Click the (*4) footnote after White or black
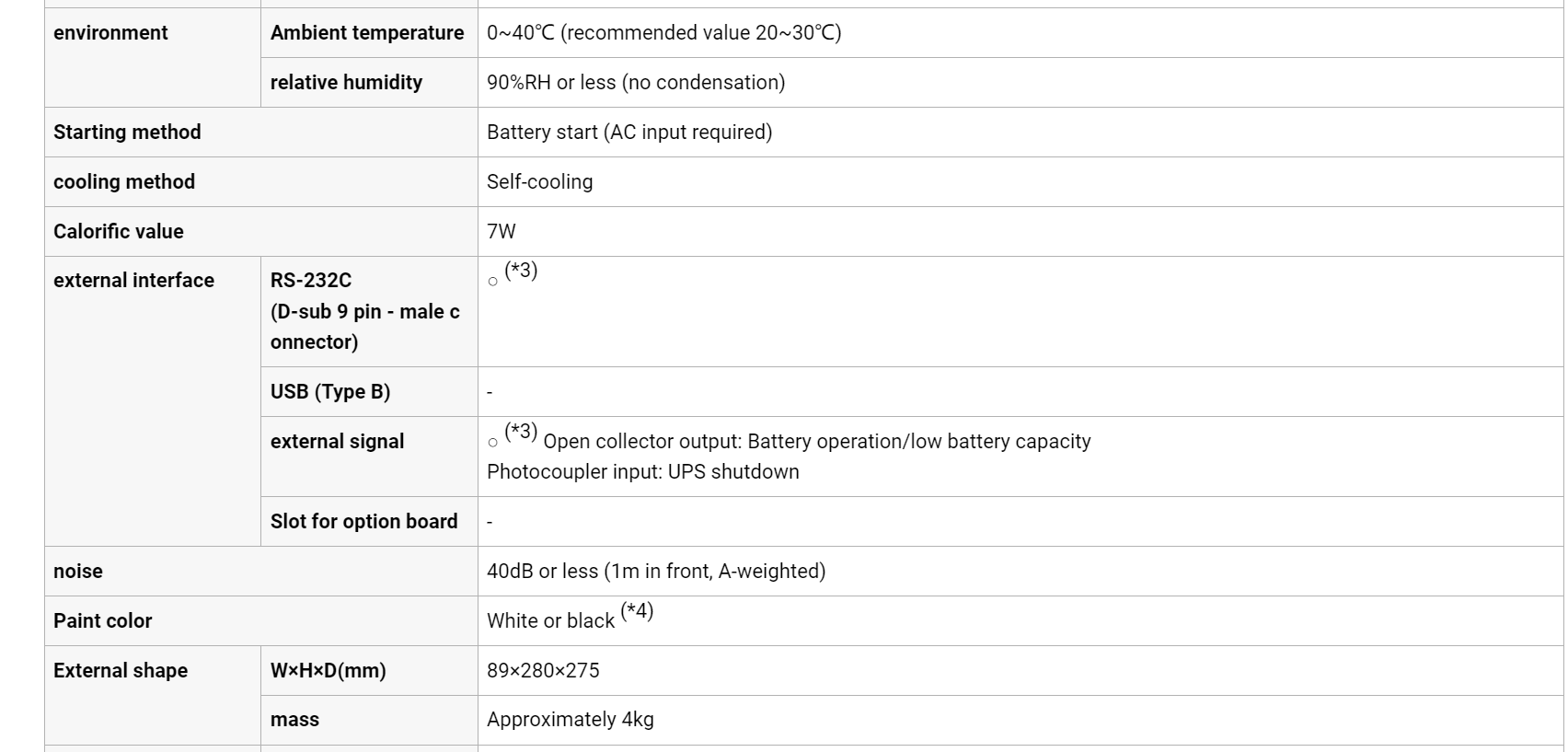Screen dimensions: 1568x752 [x=637, y=611]
